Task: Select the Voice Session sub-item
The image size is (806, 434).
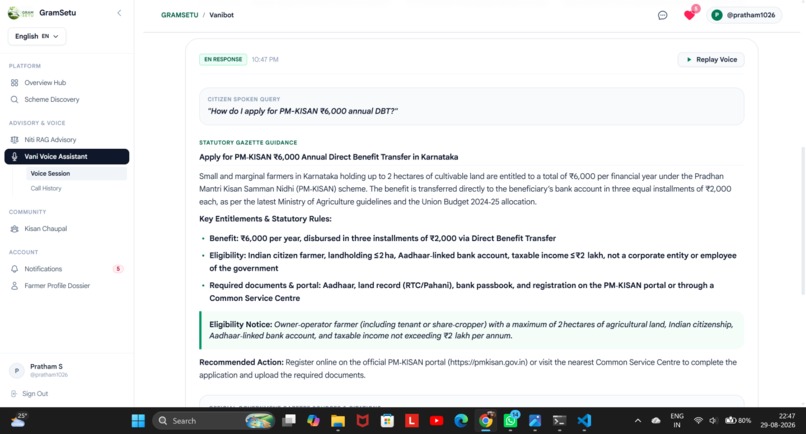Action: [x=76, y=173]
